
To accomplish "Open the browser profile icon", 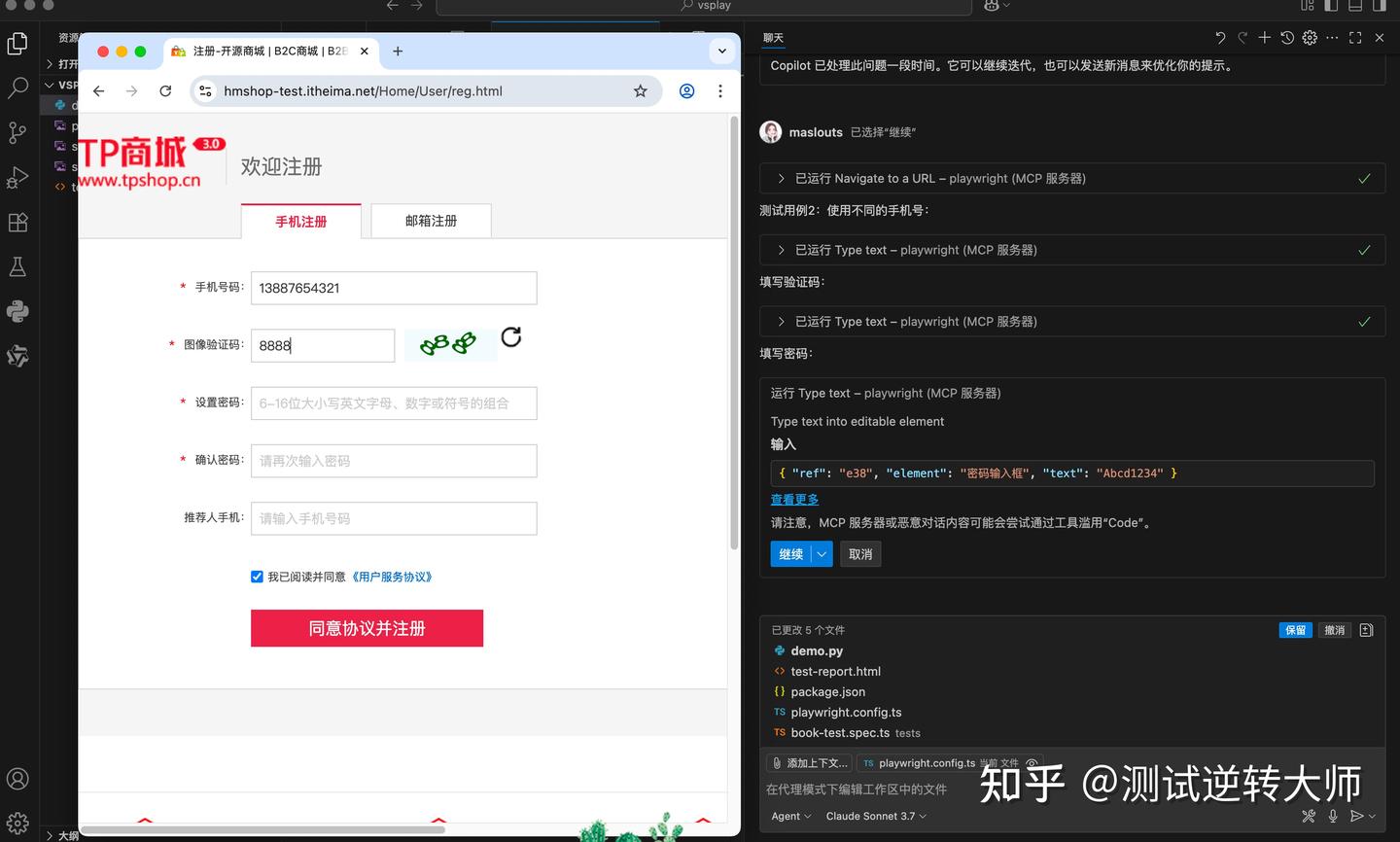I will [x=686, y=91].
